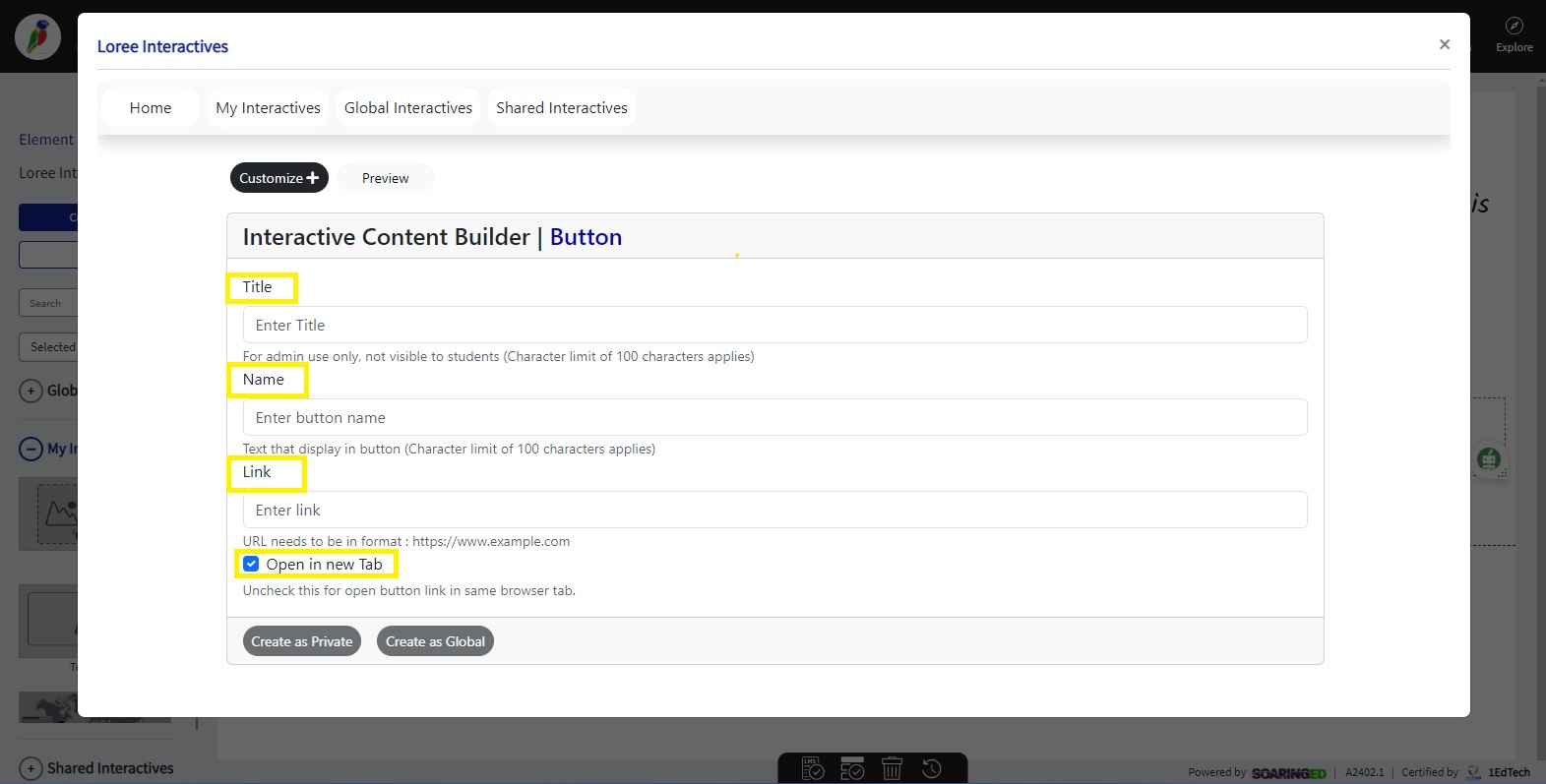Click the 'Uncheck this for open button link' hint
The height and width of the screenshot is (784, 1546).
pyautogui.click(x=409, y=590)
